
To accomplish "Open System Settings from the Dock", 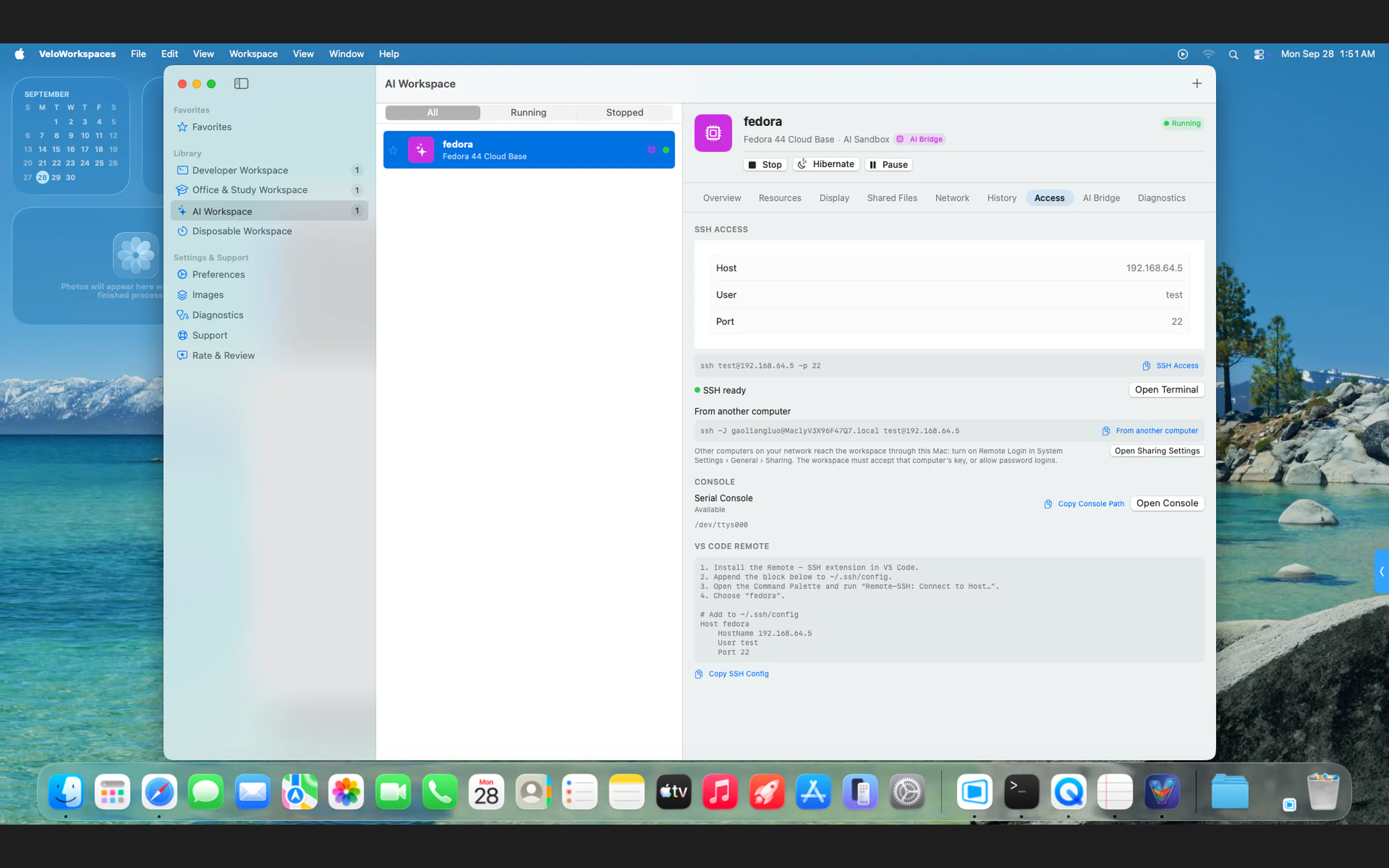I will coord(907,792).
